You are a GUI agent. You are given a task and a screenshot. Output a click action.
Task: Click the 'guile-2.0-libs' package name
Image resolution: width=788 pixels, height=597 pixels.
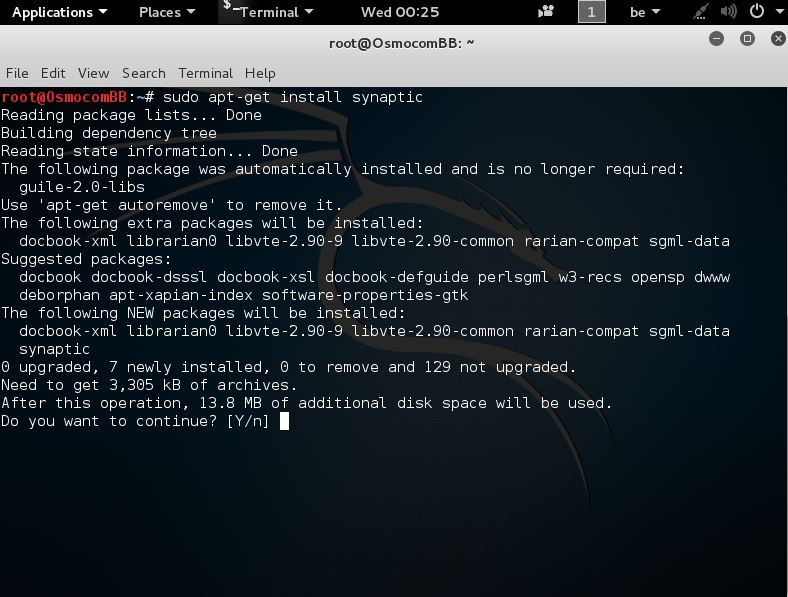pyautogui.click(x=82, y=187)
